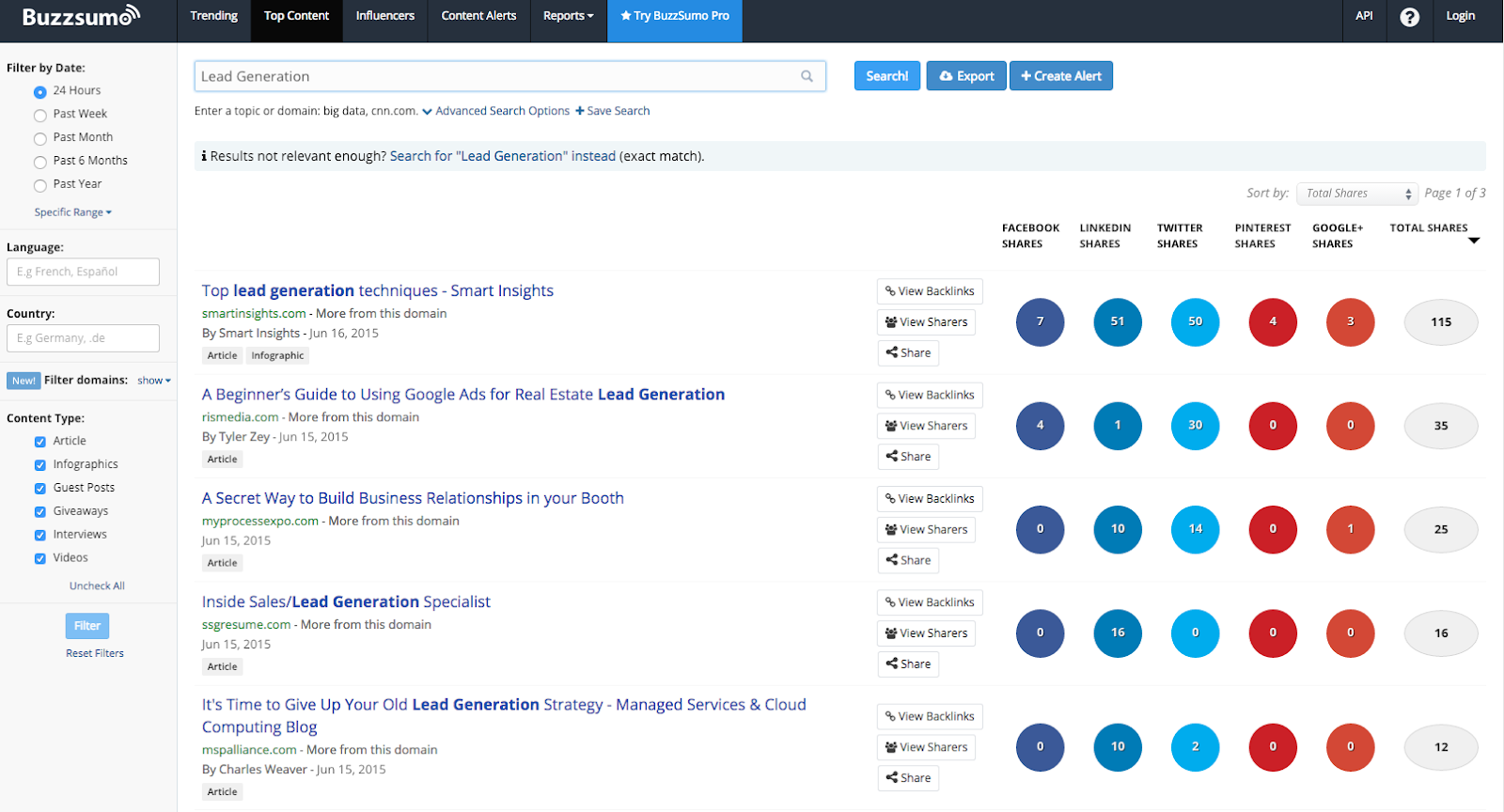
Task: Toggle the Guest Posts checkbox
Action: click(39, 489)
